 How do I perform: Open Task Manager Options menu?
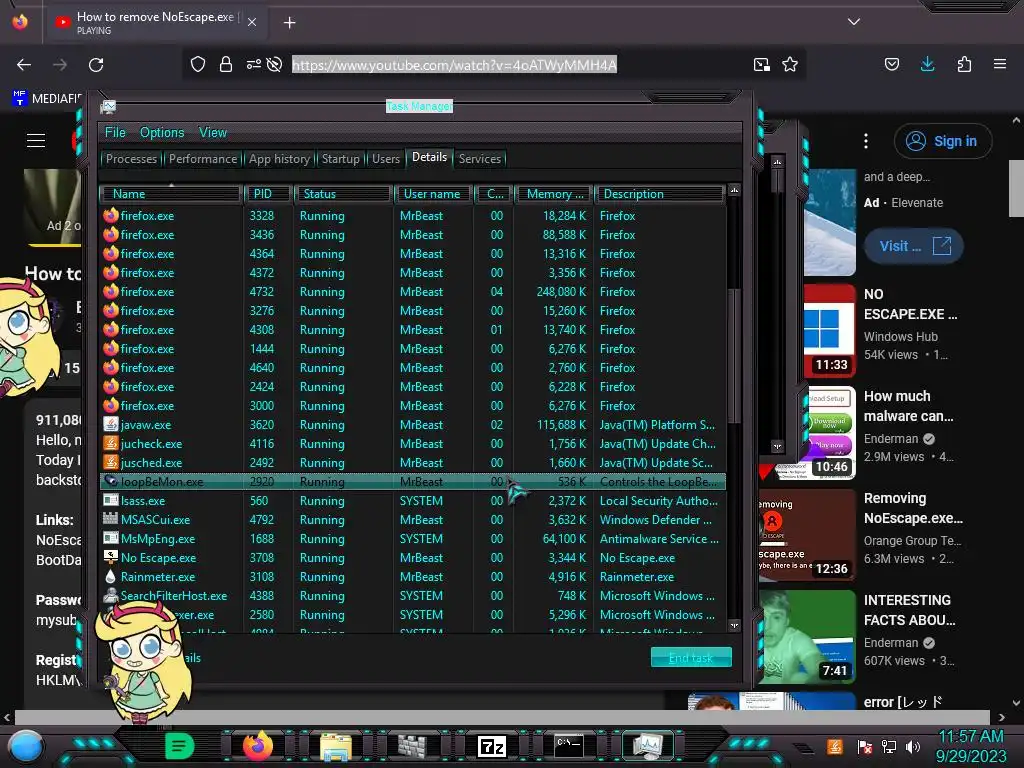tap(162, 133)
